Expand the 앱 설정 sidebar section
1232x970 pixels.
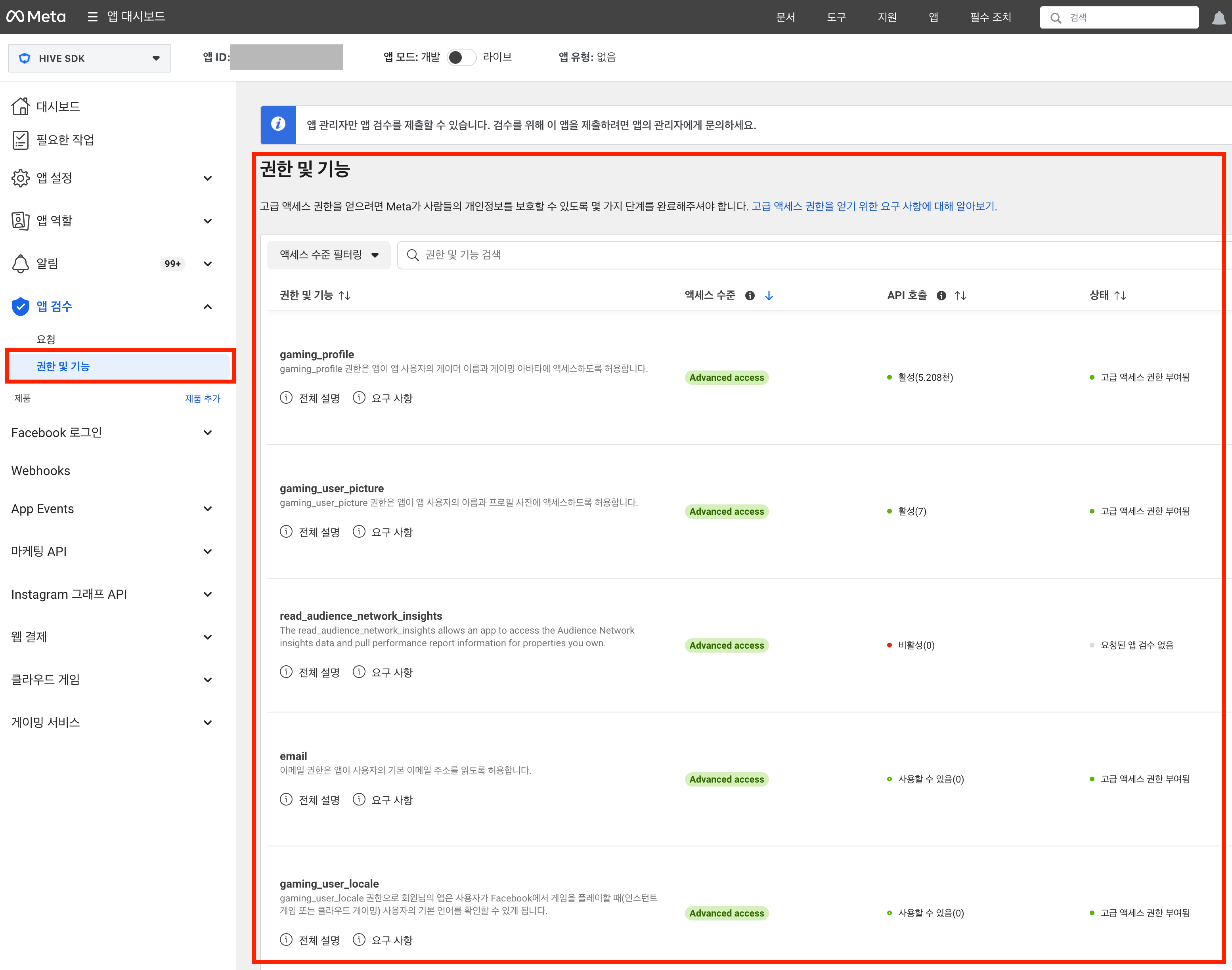coord(207,178)
